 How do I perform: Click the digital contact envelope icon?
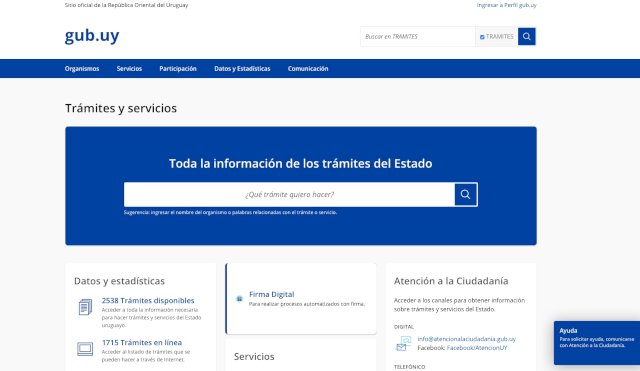click(403, 344)
